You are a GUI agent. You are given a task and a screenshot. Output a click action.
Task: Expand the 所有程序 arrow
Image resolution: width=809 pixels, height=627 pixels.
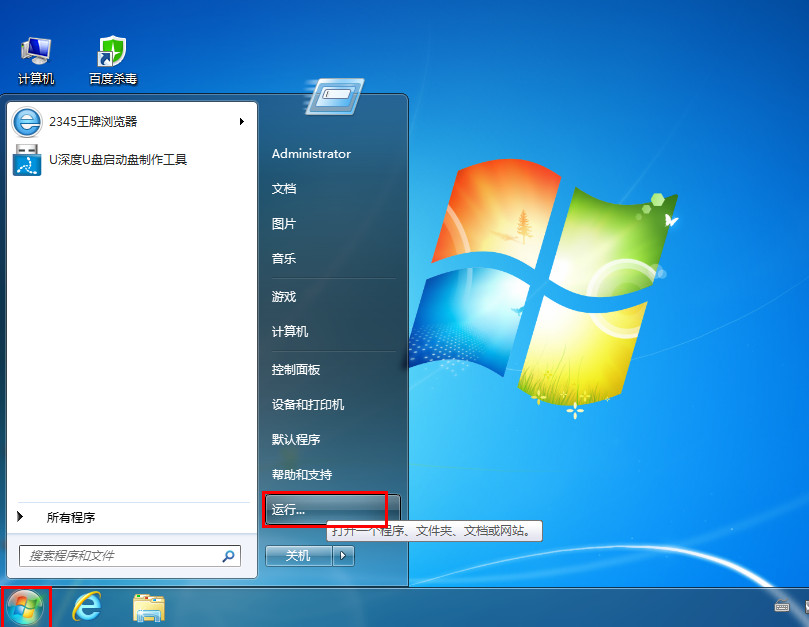pyautogui.click(x=20, y=517)
